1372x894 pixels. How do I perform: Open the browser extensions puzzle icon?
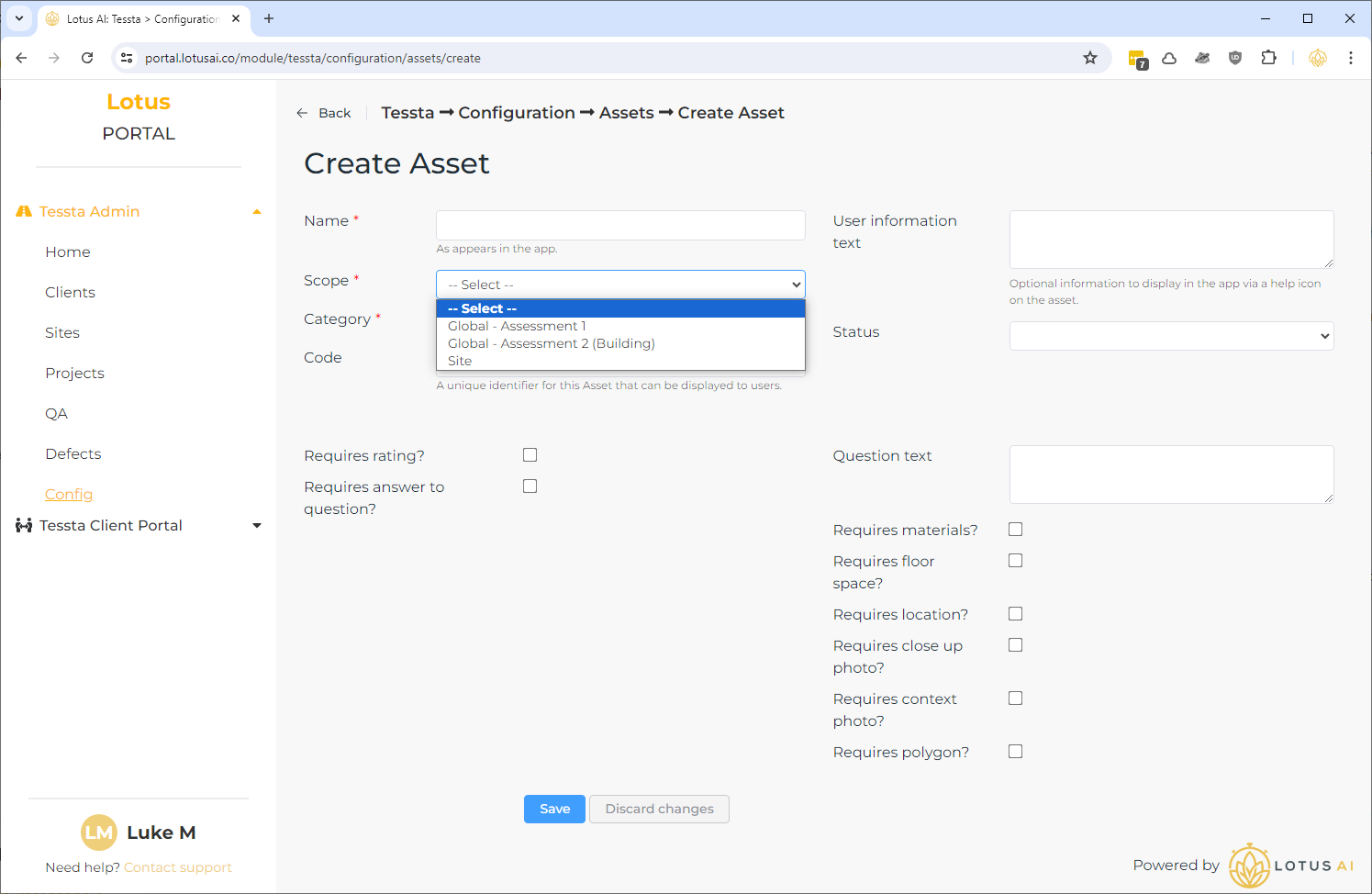(1268, 58)
